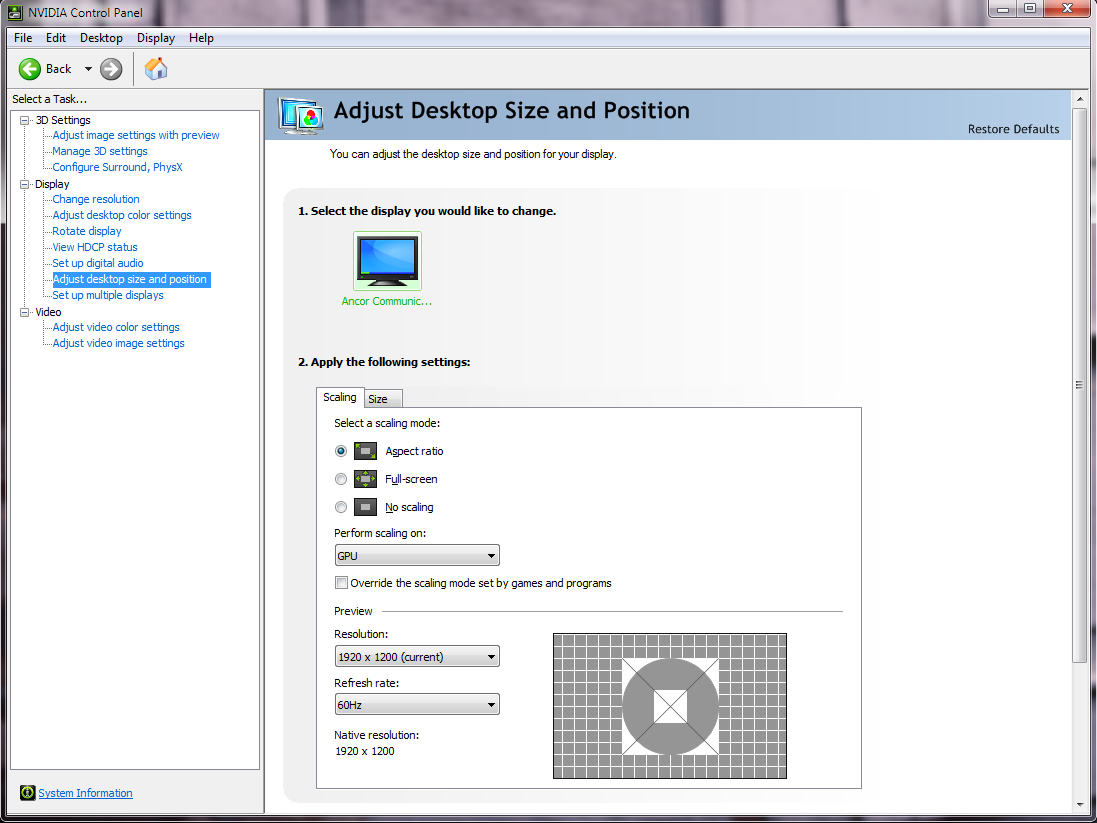Open Adjust desktop color settings
Image resolution: width=1097 pixels, height=823 pixels.
[122, 216]
